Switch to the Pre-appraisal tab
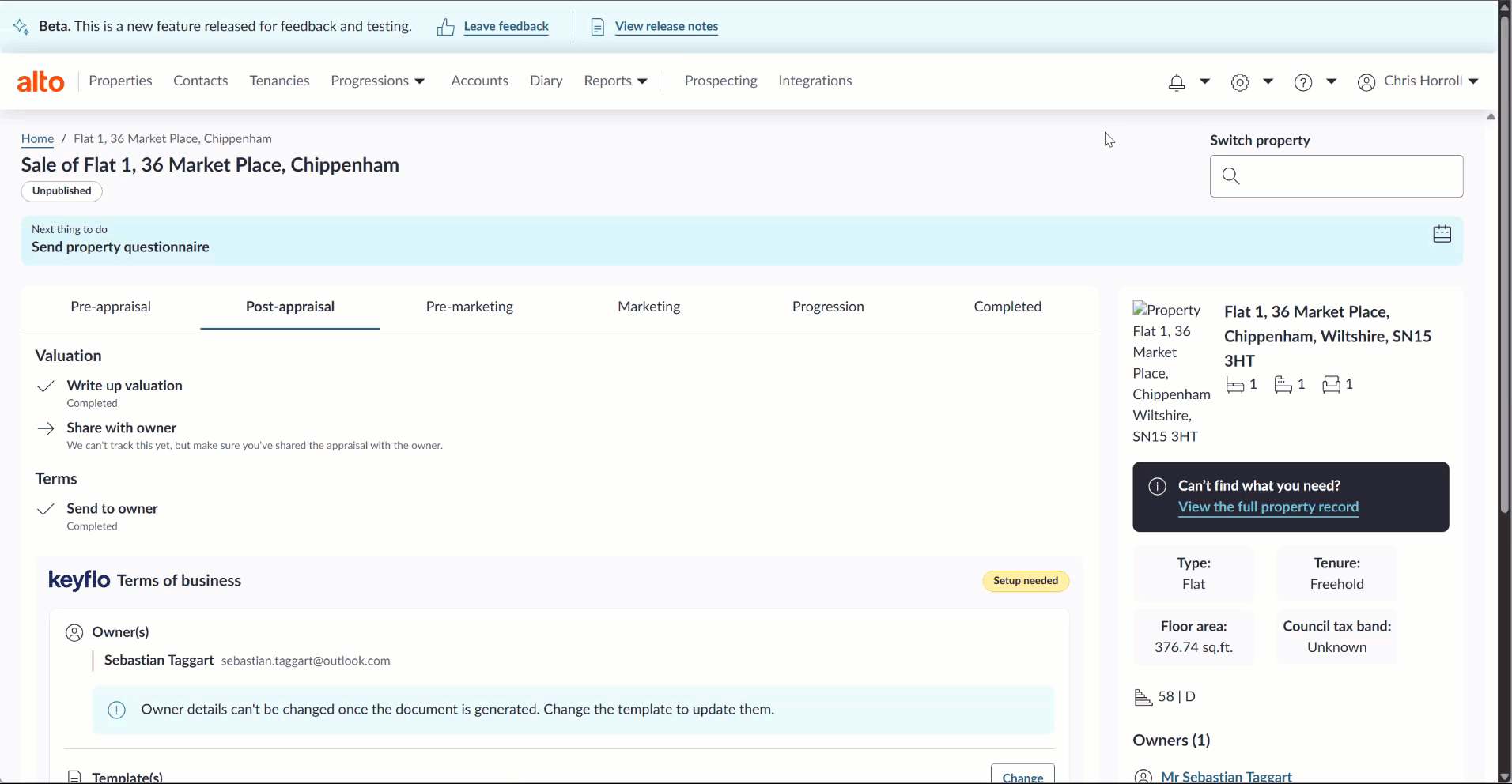Viewport: 1512px width, 784px height. [111, 307]
